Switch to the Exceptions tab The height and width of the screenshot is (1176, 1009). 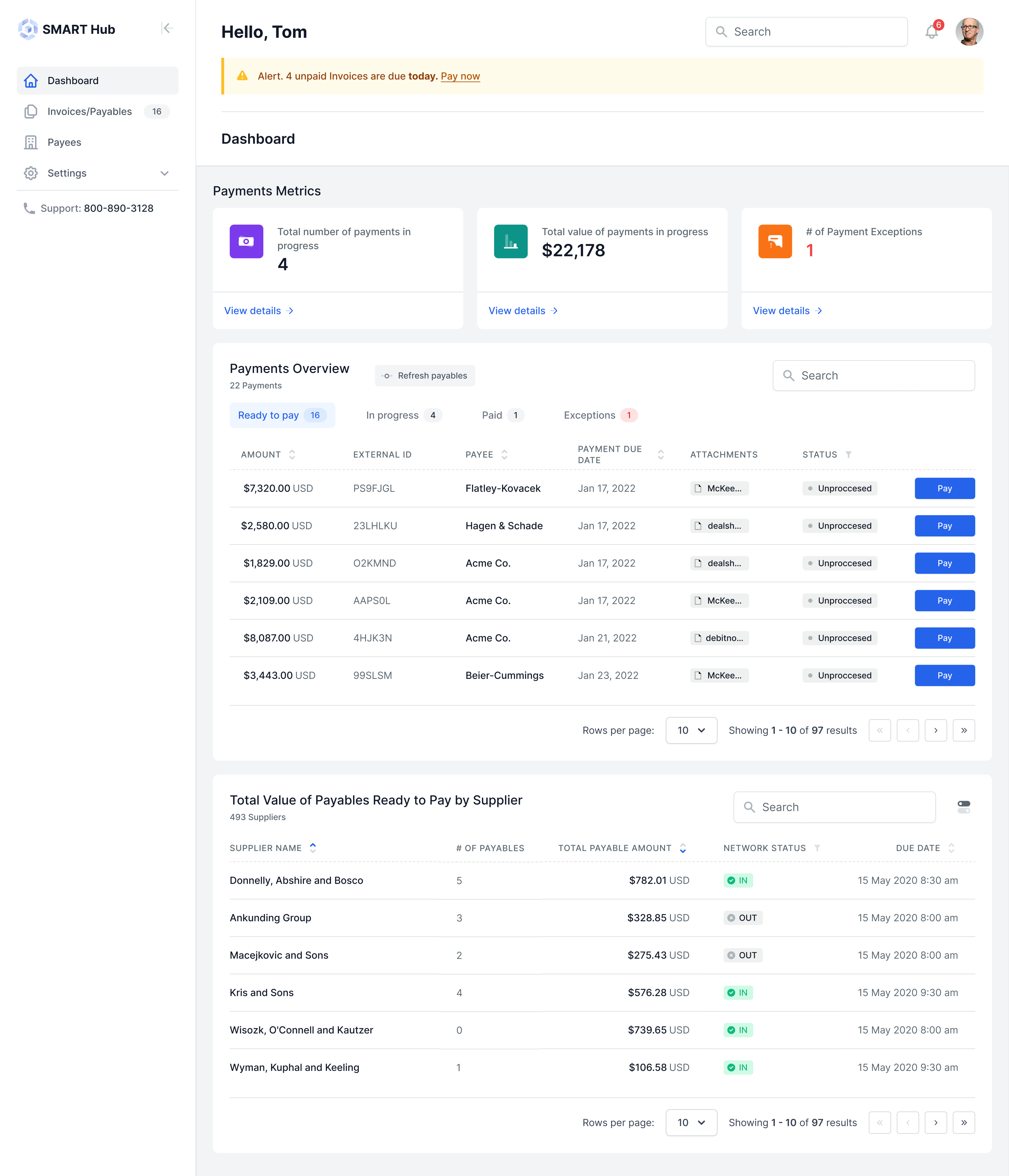(x=600, y=415)
